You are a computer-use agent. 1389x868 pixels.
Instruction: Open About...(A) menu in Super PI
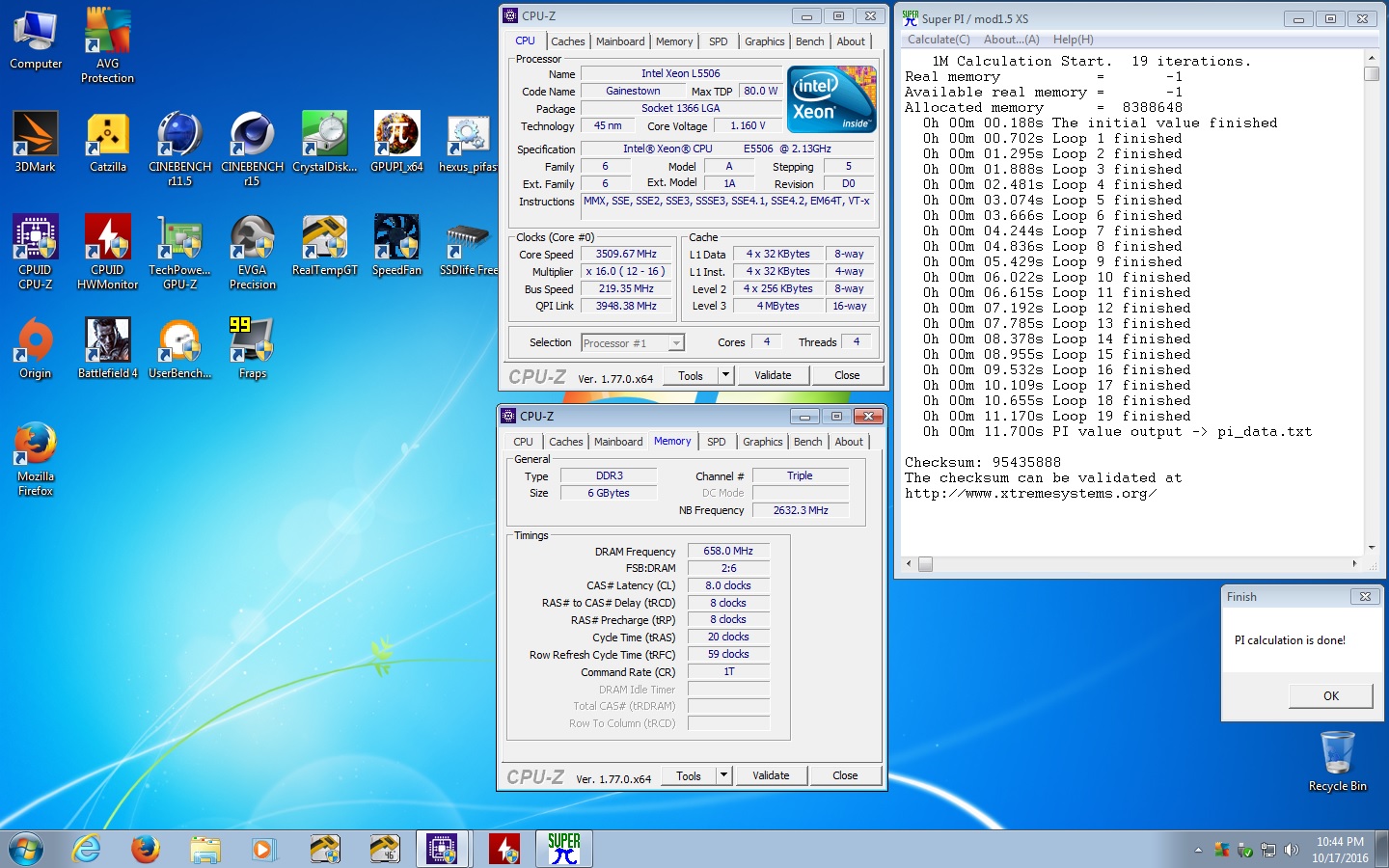(1012, 40)
